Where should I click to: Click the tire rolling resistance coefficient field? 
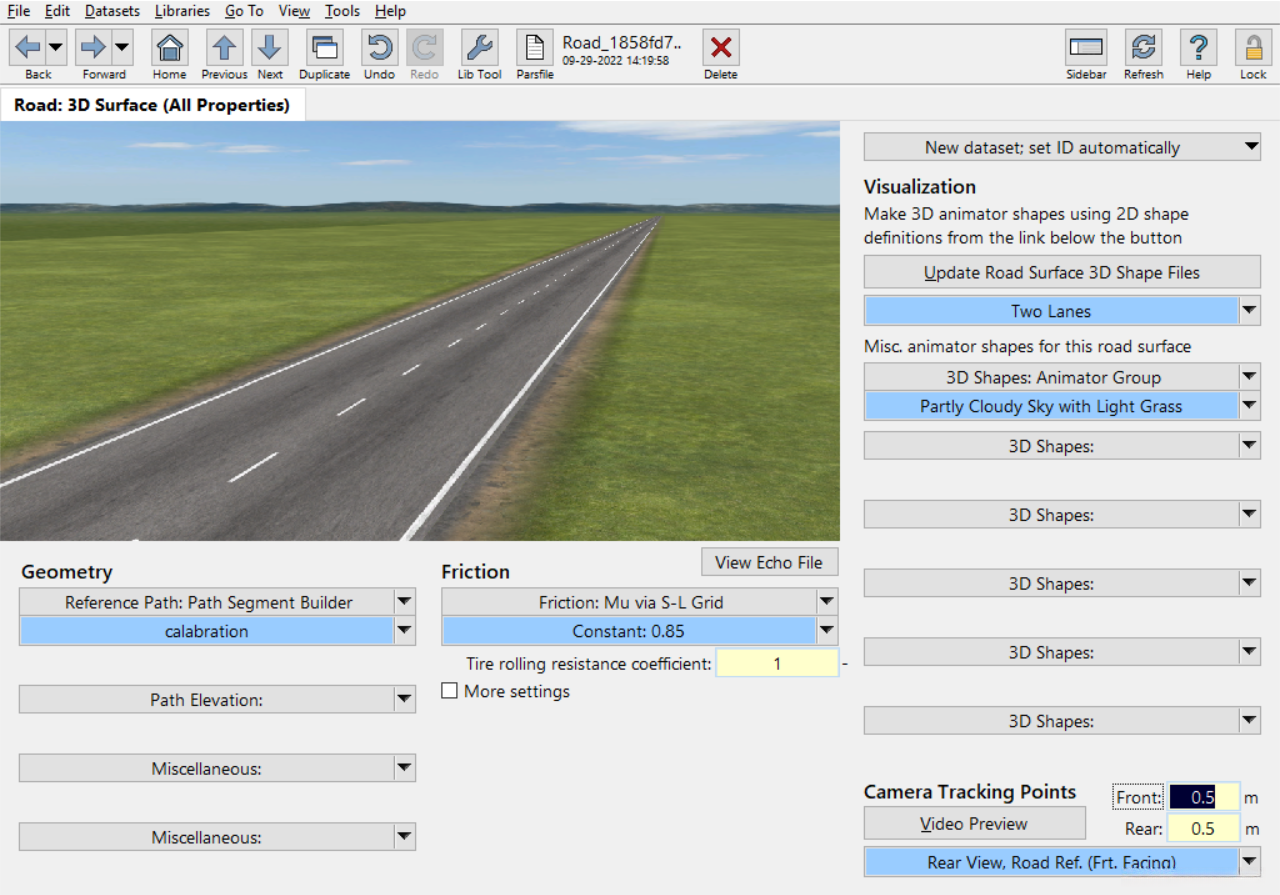coord(777,663)
